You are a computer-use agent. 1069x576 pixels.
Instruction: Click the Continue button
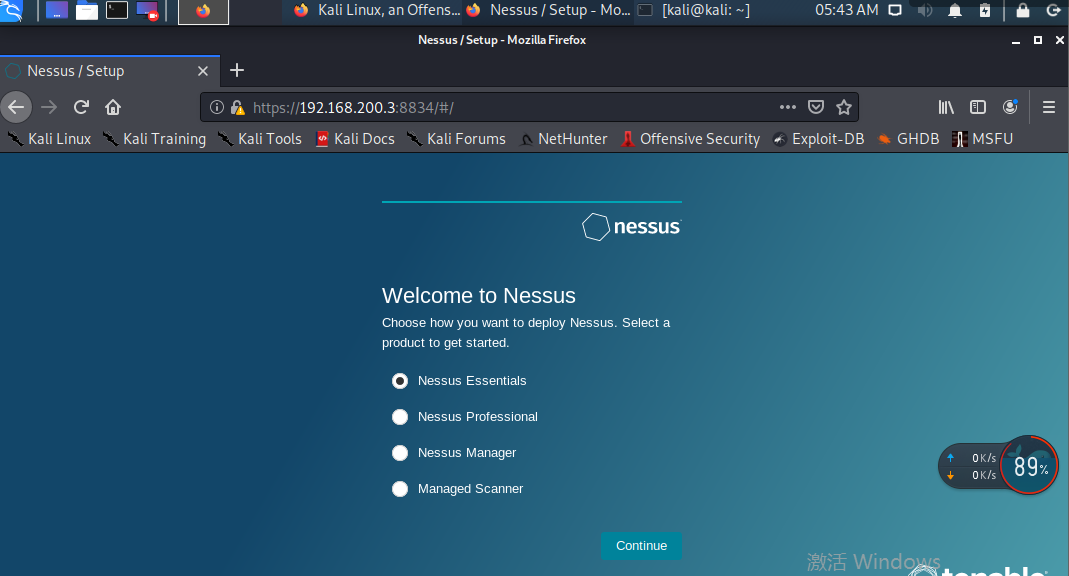pyautogui.click(x=642, y=546)
